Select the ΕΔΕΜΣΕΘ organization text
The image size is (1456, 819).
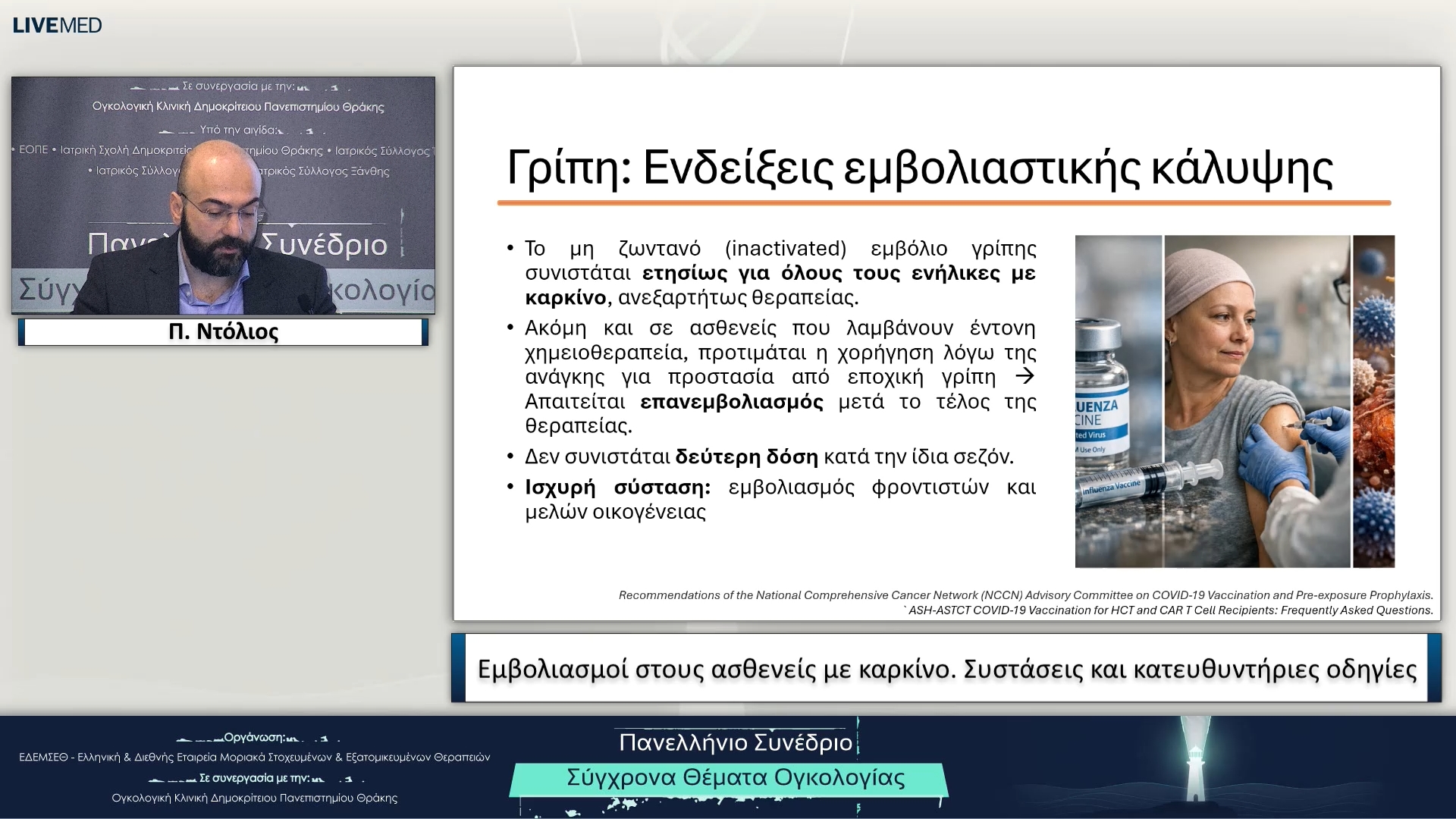point(256,756)
